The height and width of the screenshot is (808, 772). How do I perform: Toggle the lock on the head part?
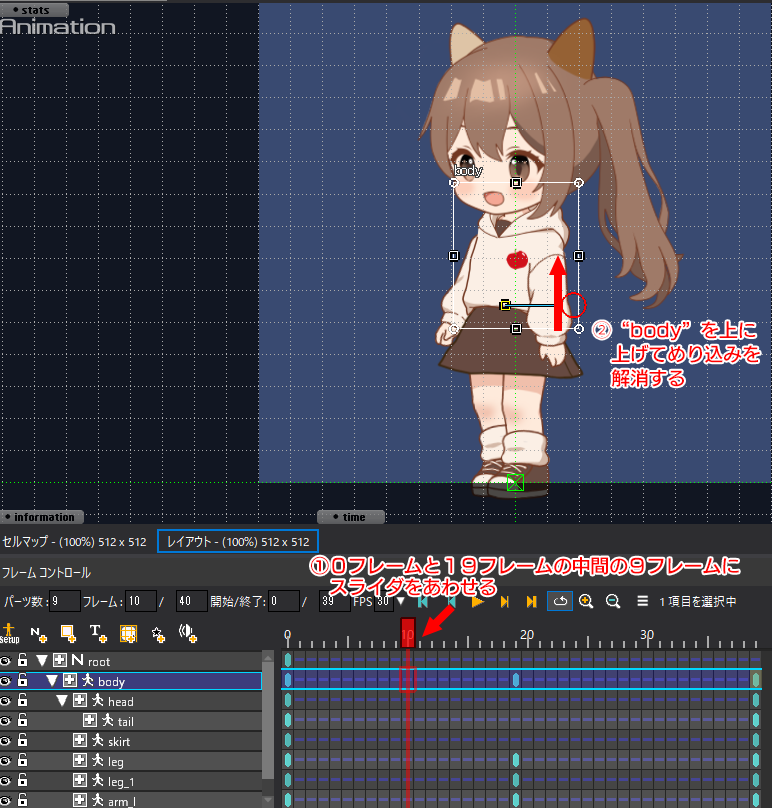click(22, 700)
